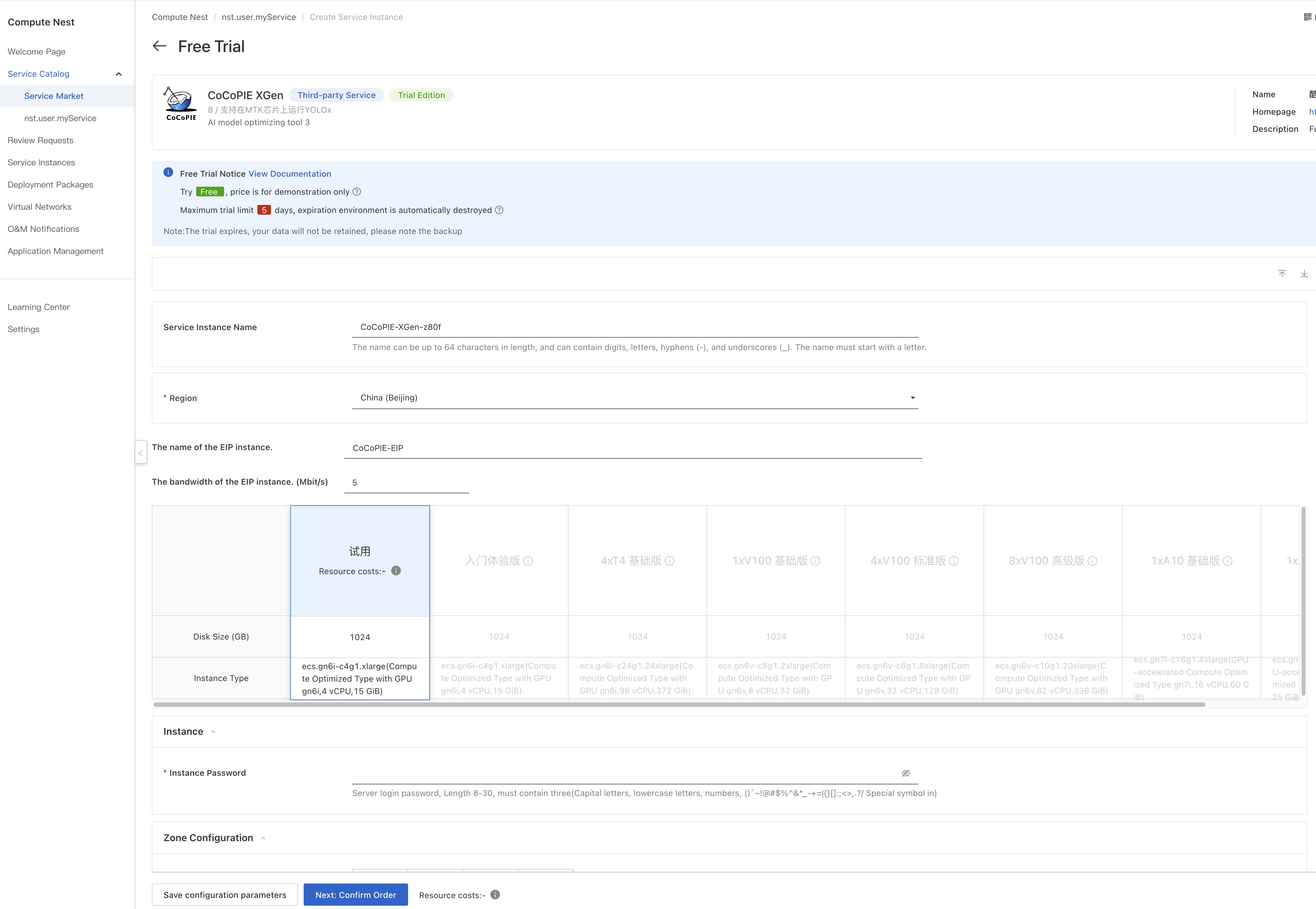Click the info icon beside 1xV100 基础版
This screenshot has width=1316, height=909.
coord(815,561)
